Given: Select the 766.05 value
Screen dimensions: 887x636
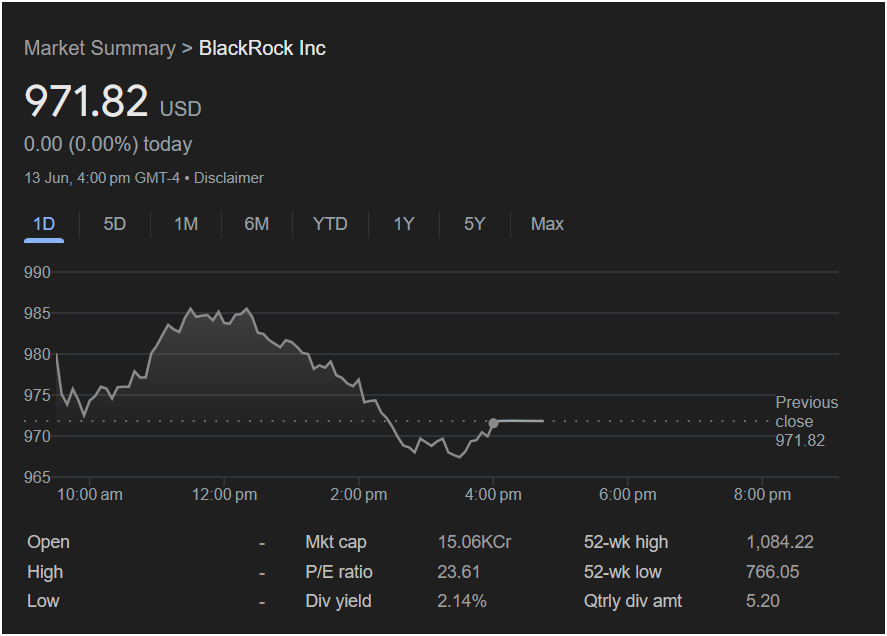Looking at the screenshot, I should pyautogui.click(x=772, y=572).
